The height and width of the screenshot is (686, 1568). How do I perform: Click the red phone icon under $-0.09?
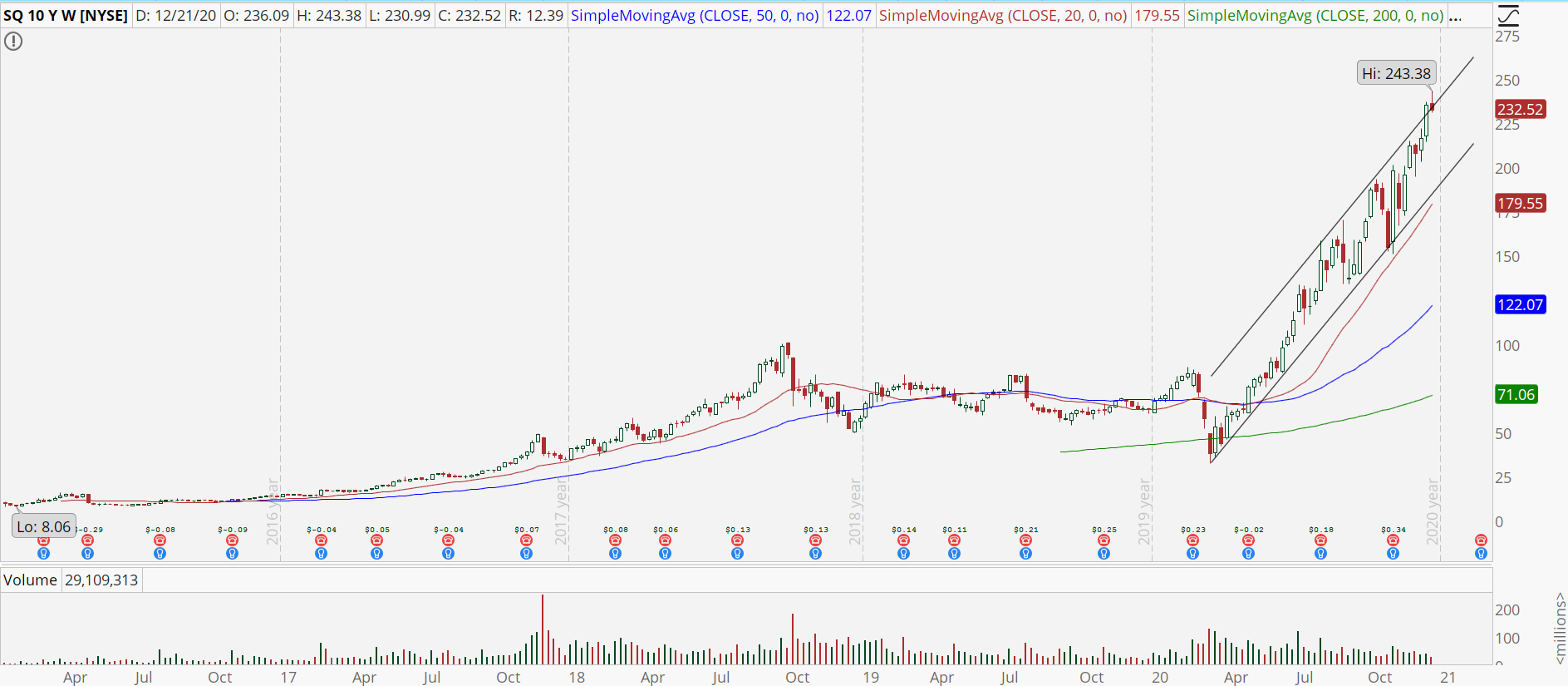tap(232, 540)
